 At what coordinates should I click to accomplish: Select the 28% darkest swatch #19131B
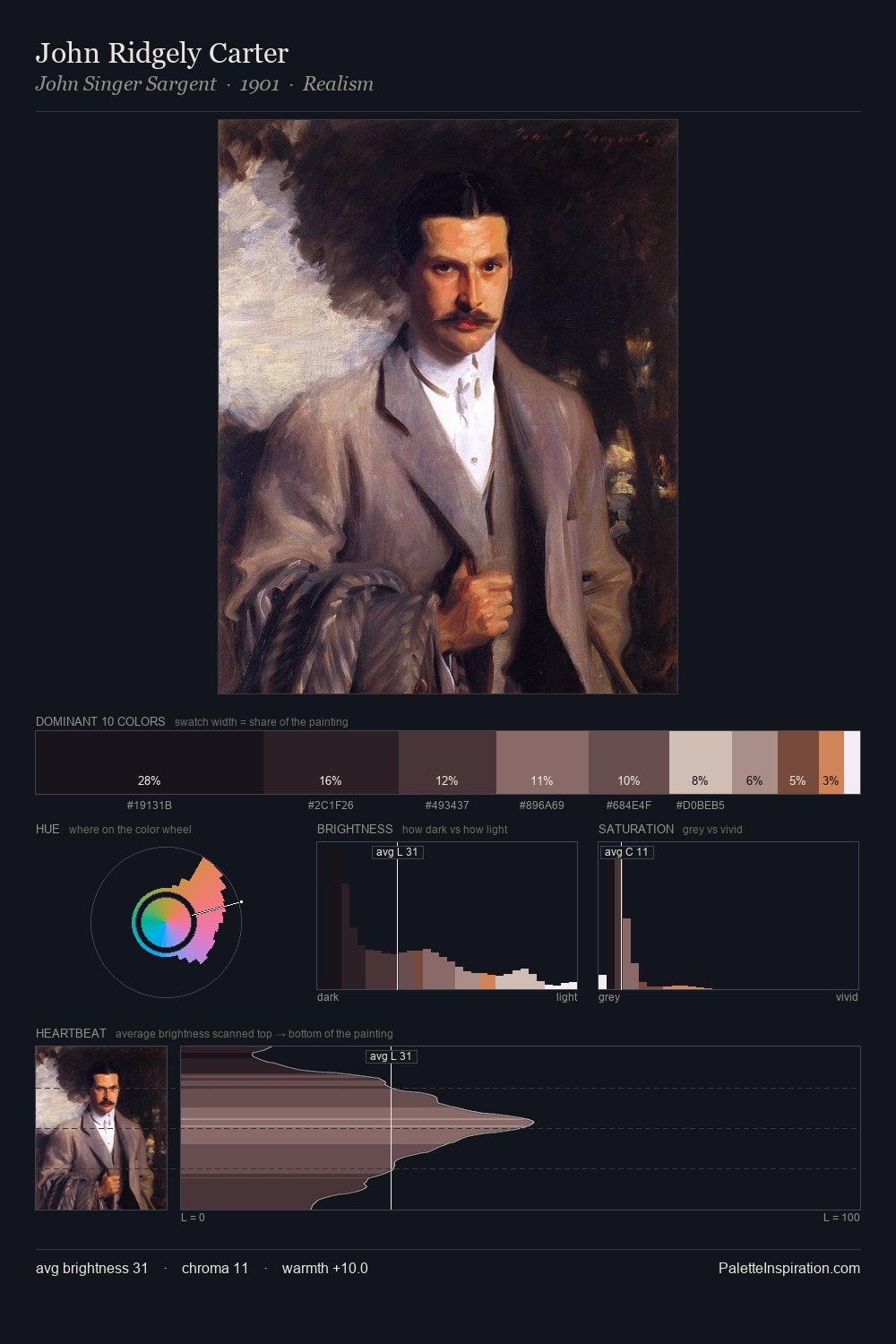tap(150, 762)
